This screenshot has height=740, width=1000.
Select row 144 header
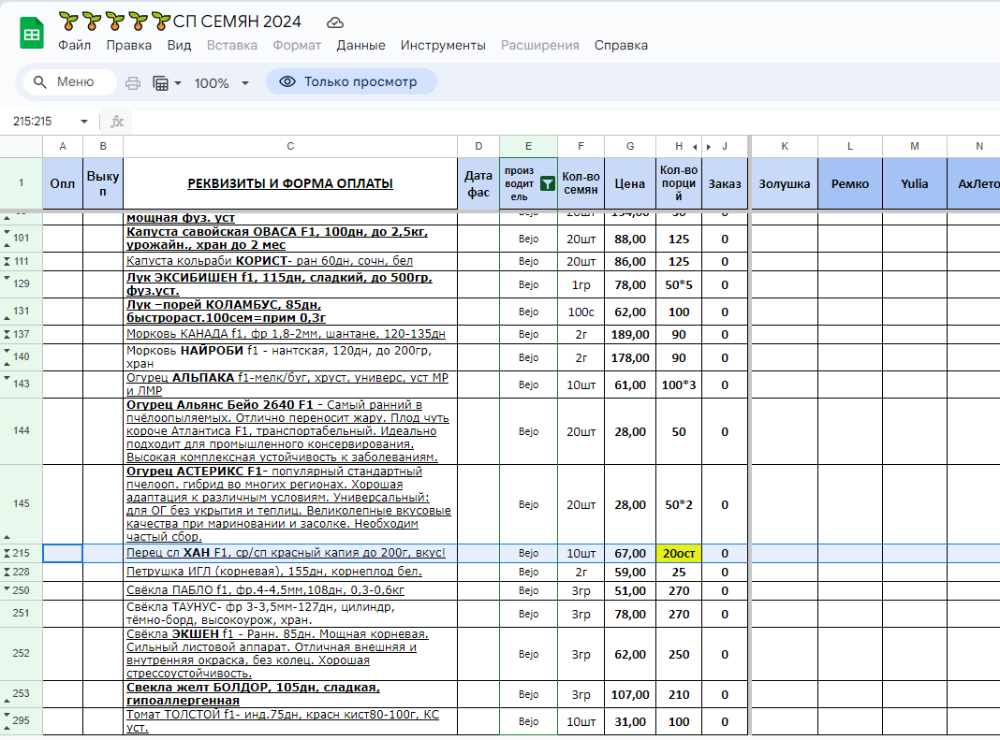pos(21,431)
